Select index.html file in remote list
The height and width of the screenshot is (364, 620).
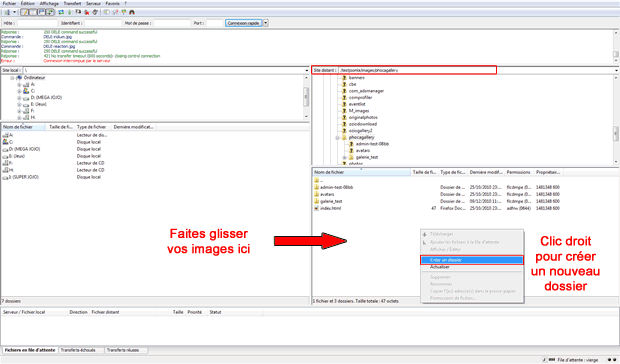(330, 208)
